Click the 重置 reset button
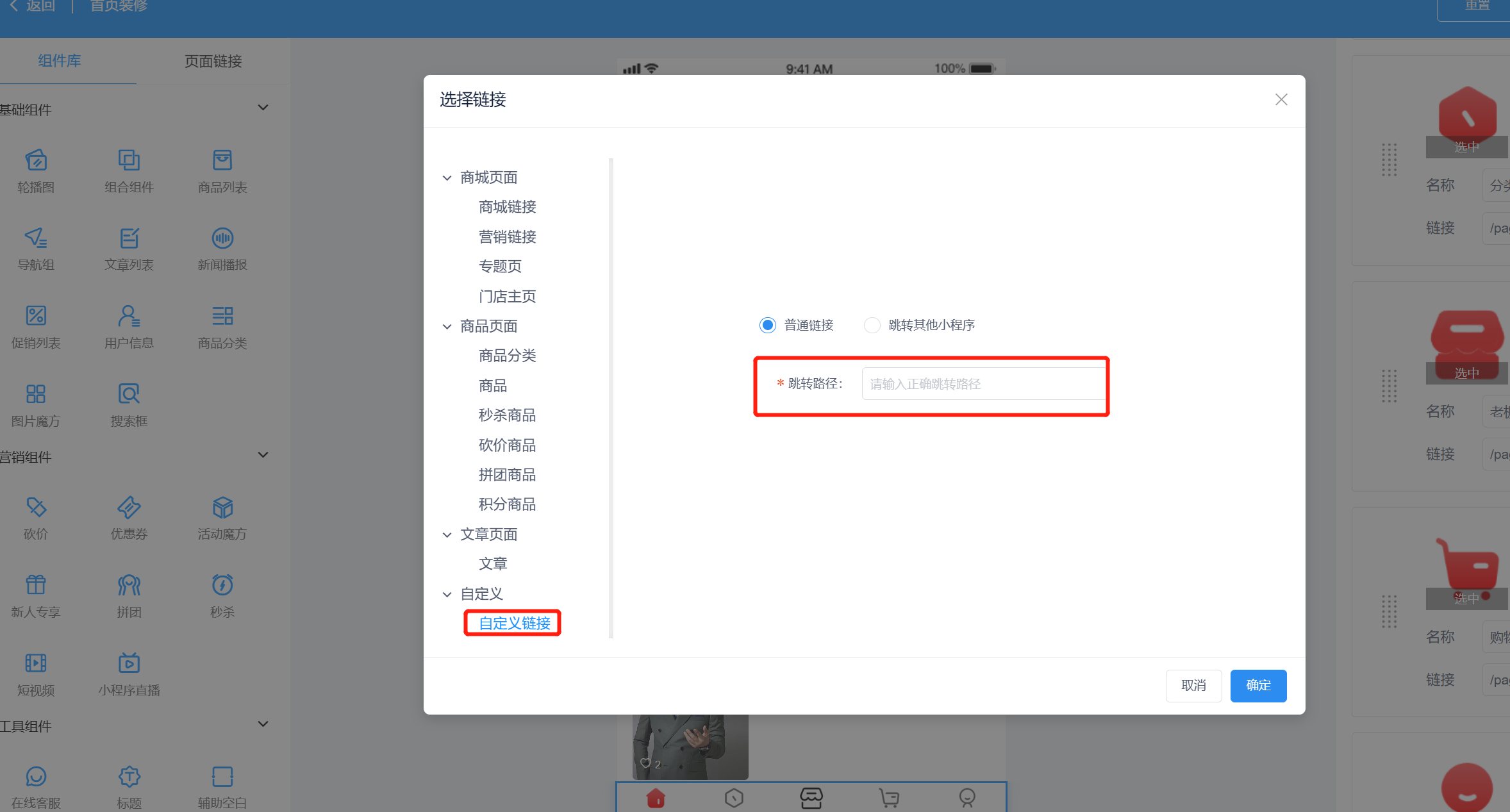1510x812 pixels. pos(1477,6)
